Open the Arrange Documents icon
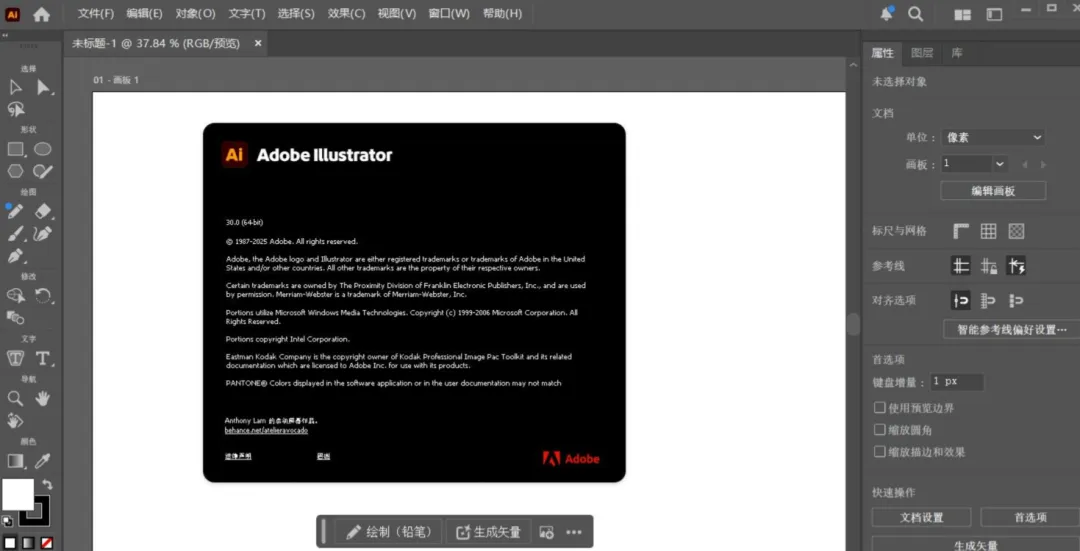Image resolution: width=1080 pixels, height=551 pixels. pyautogui.click(x=962, y=14)
